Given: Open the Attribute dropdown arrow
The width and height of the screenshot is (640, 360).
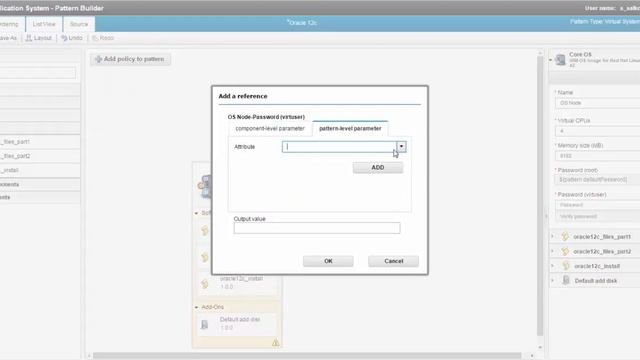Looking at the screenshot, I should pyautogui.click(x=401, y=147).
